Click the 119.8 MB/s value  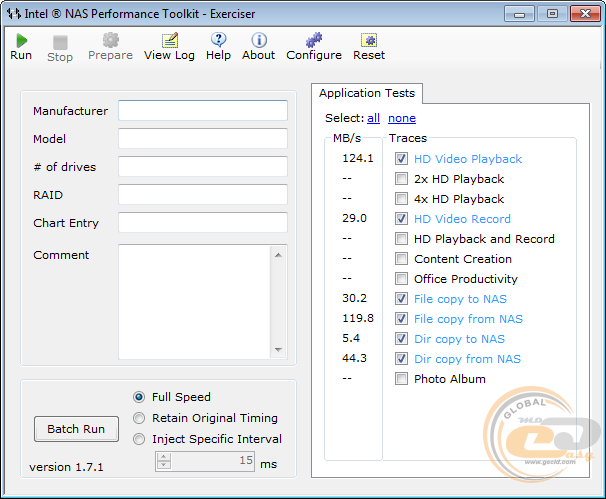pyautogui.click(x=358, y=318)
